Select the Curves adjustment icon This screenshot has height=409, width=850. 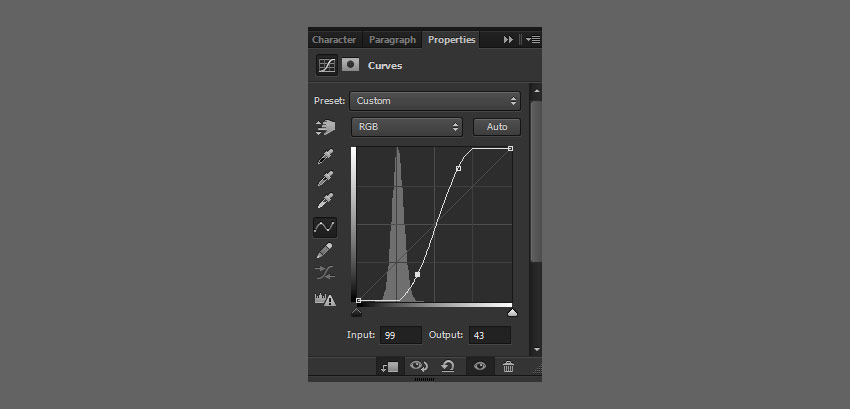(327, 65)
